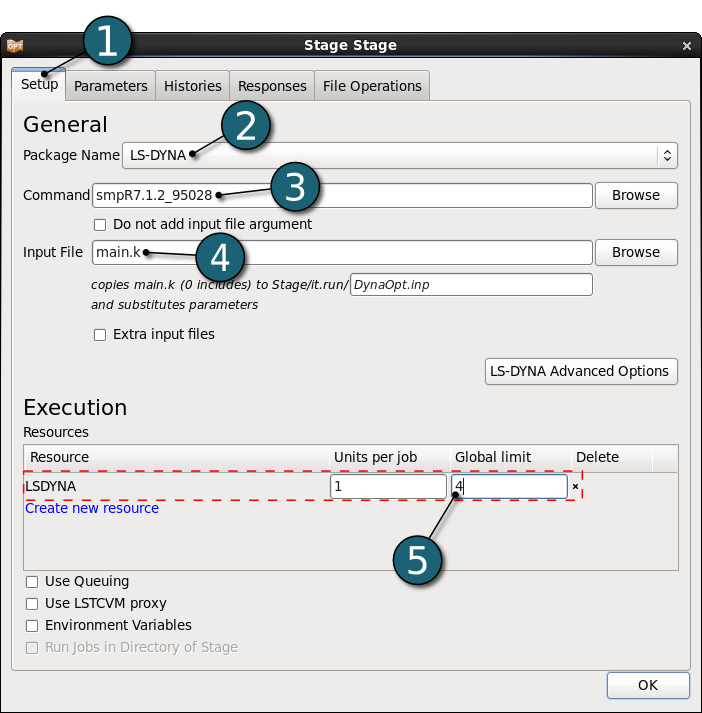The image size is (702, 713).
Task: Enable Do not add input file argument
Action: pos(100,225)
